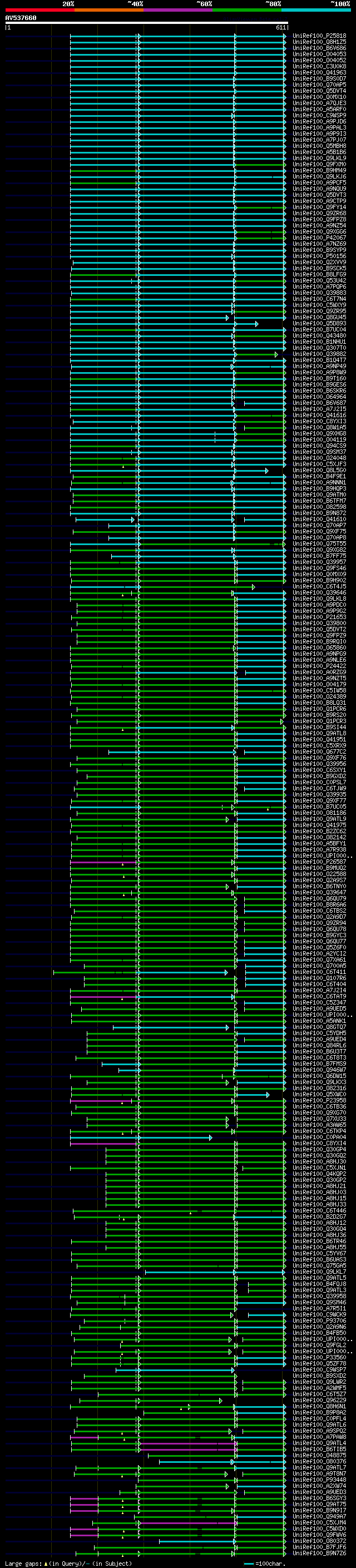The width and height of the screenshot is (356, 1568).
Task: Select the label UniRef100_A5ARF0
Action: tap(319, 110)
